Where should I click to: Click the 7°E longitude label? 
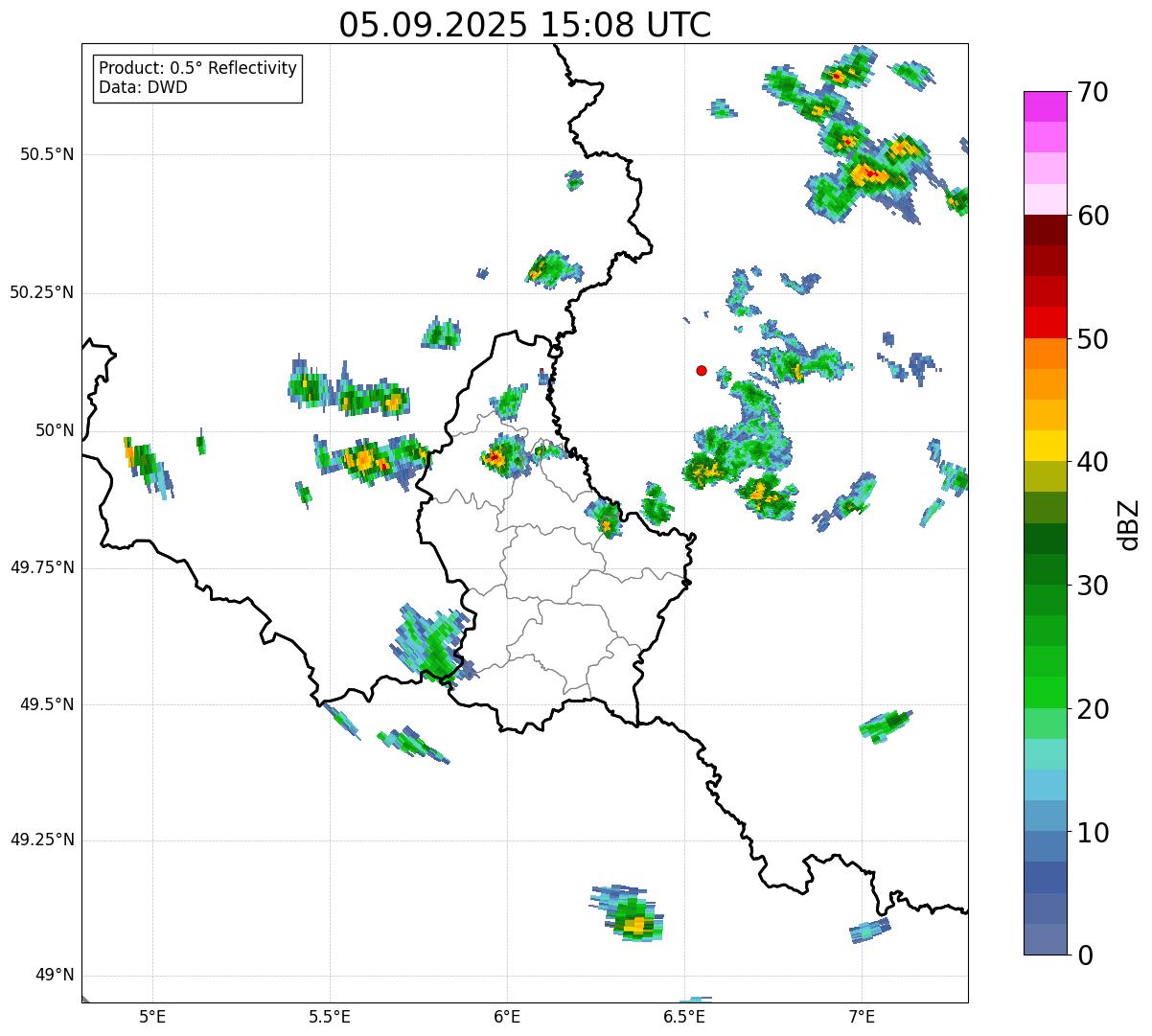click(862, 1016)
